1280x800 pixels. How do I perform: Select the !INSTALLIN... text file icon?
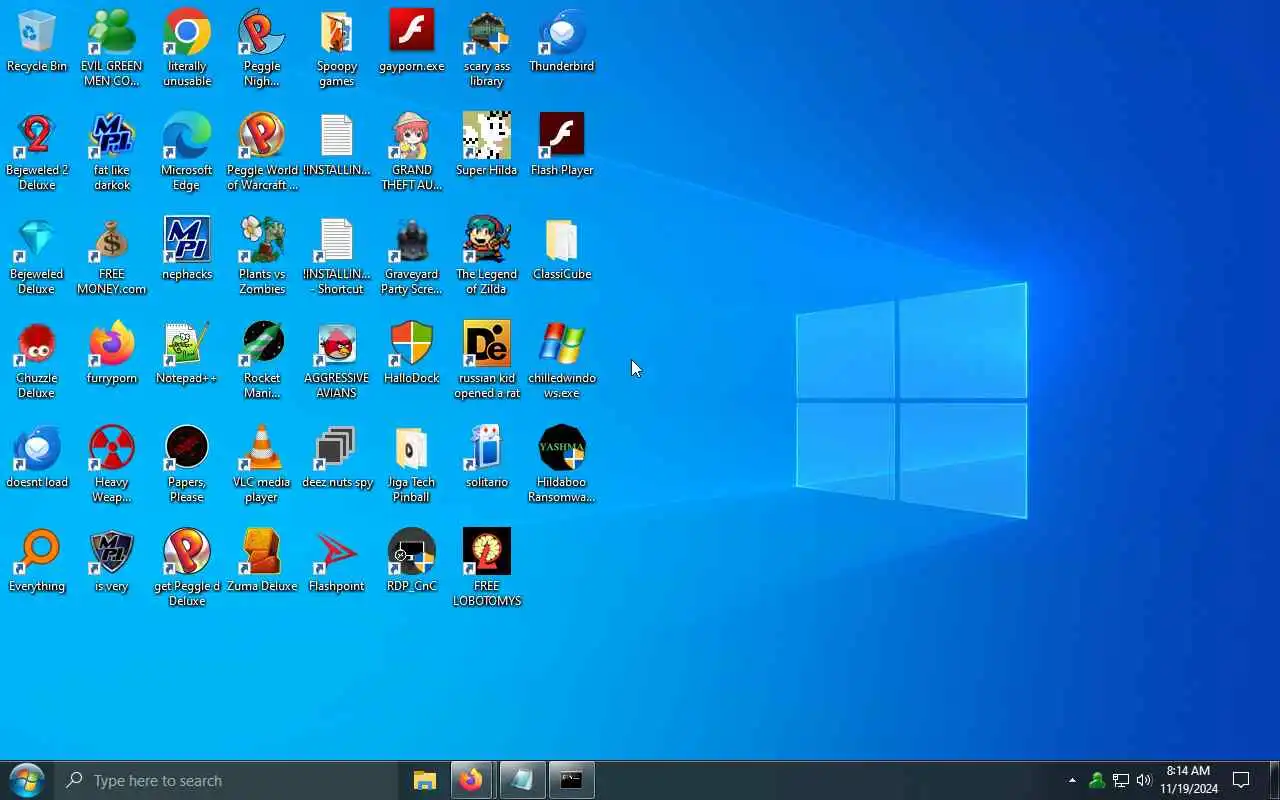(337, 146)
